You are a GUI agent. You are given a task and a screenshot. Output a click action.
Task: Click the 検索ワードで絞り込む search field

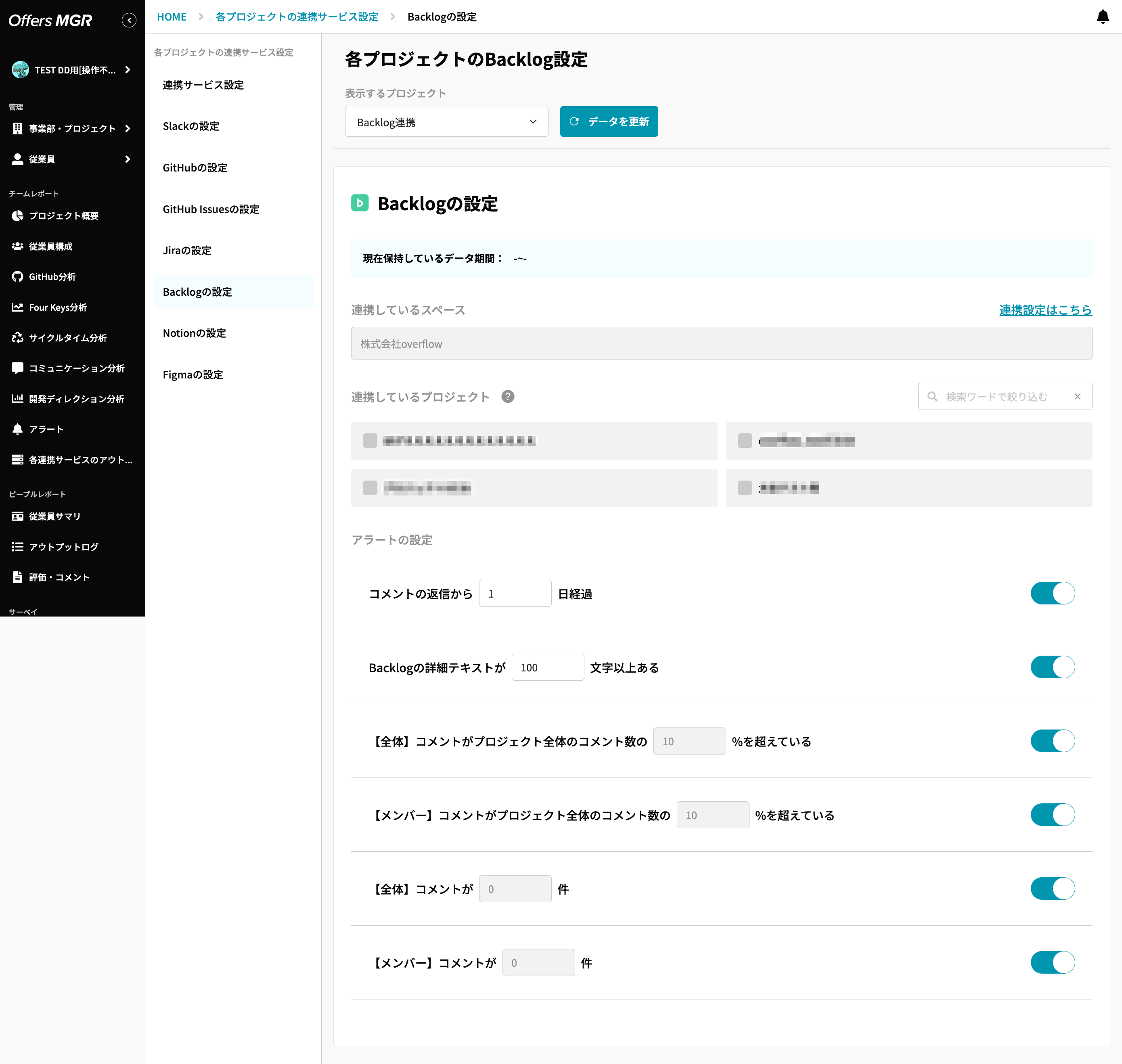(1004, 397)
